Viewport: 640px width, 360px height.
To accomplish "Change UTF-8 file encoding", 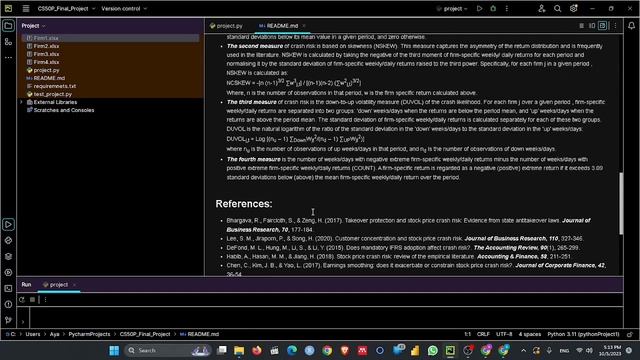I will 504,334.
